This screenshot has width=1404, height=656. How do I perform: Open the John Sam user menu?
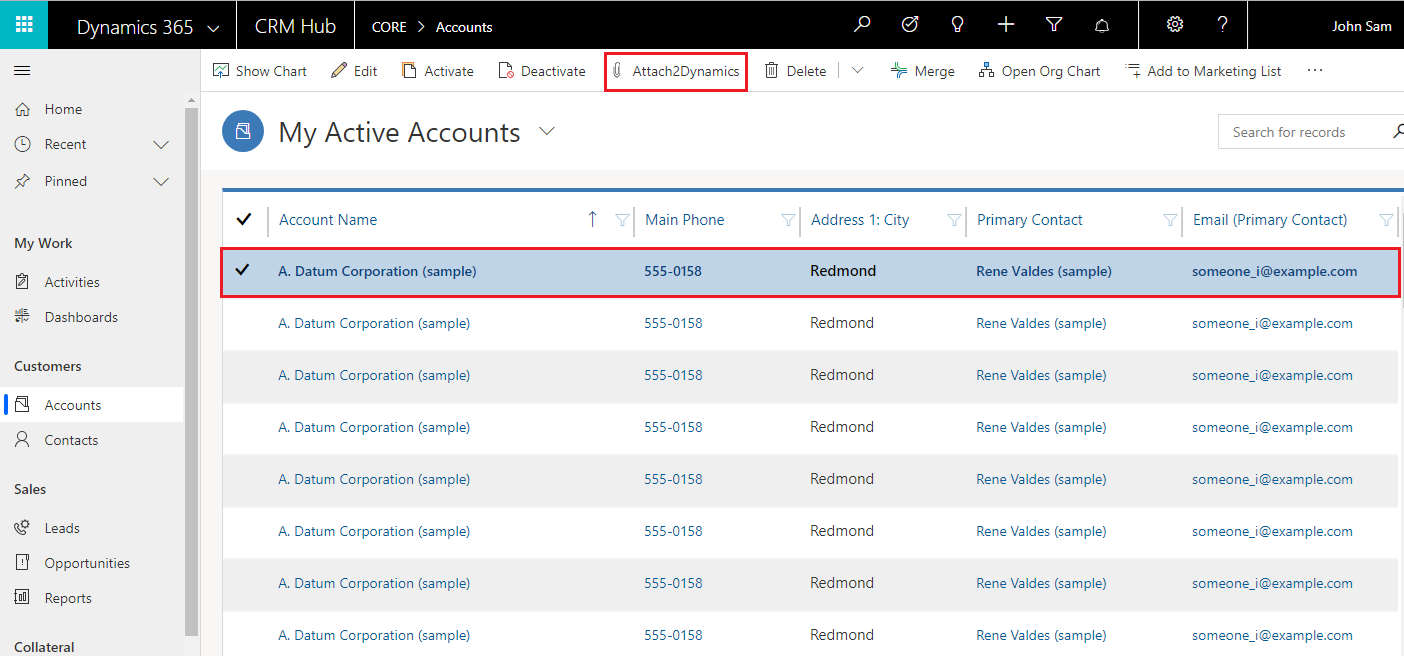1361,26
